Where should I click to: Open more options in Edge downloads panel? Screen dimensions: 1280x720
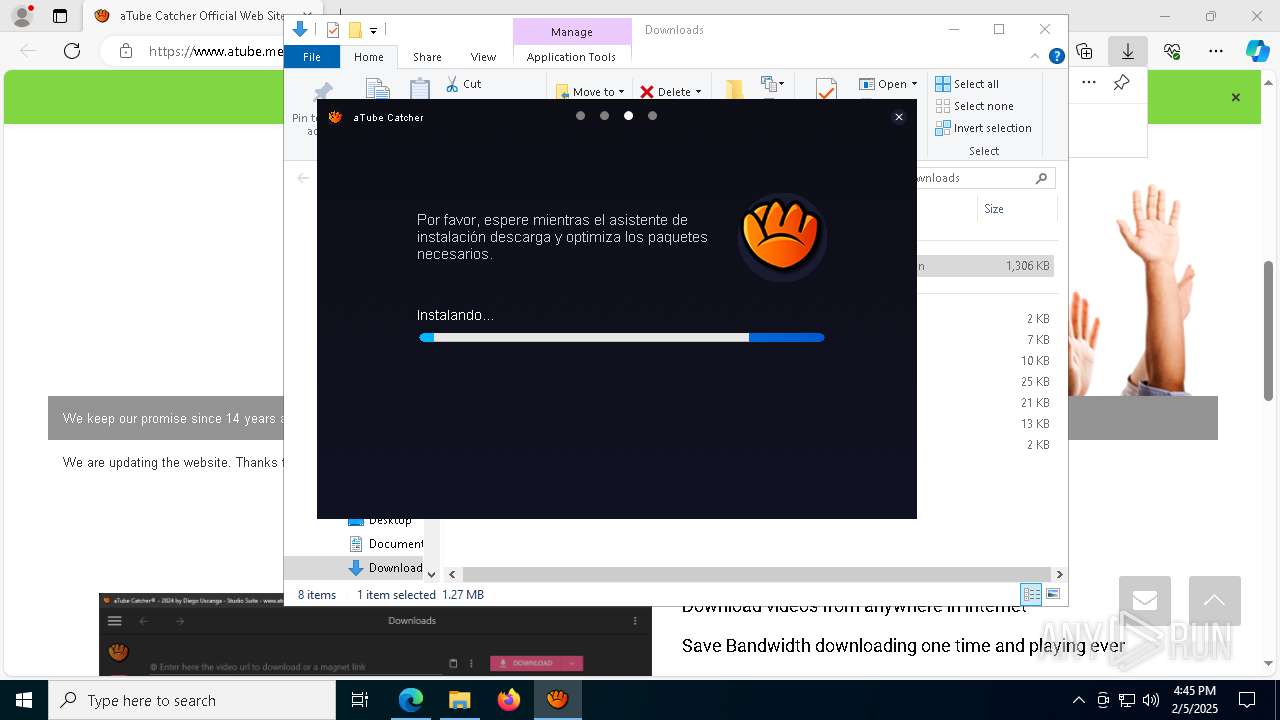click(1089, 83)
